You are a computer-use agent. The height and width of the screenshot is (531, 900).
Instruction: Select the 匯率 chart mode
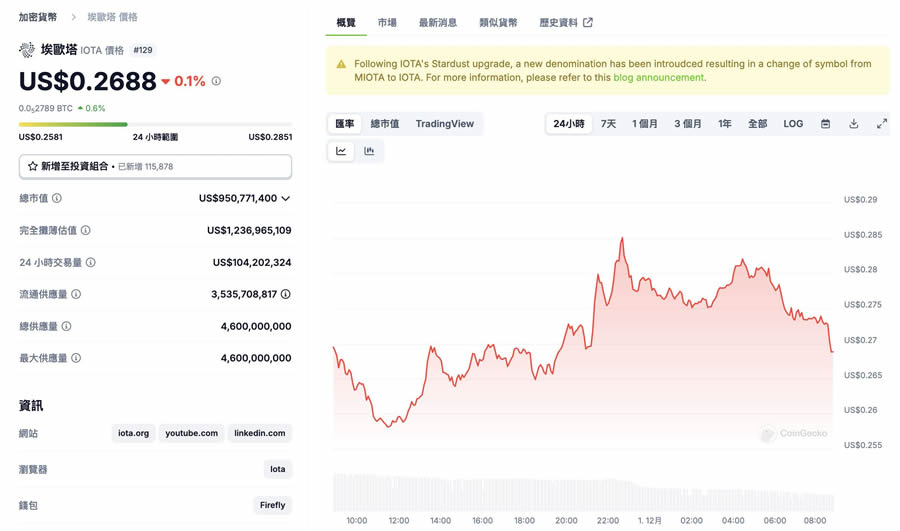coord(345,124)
